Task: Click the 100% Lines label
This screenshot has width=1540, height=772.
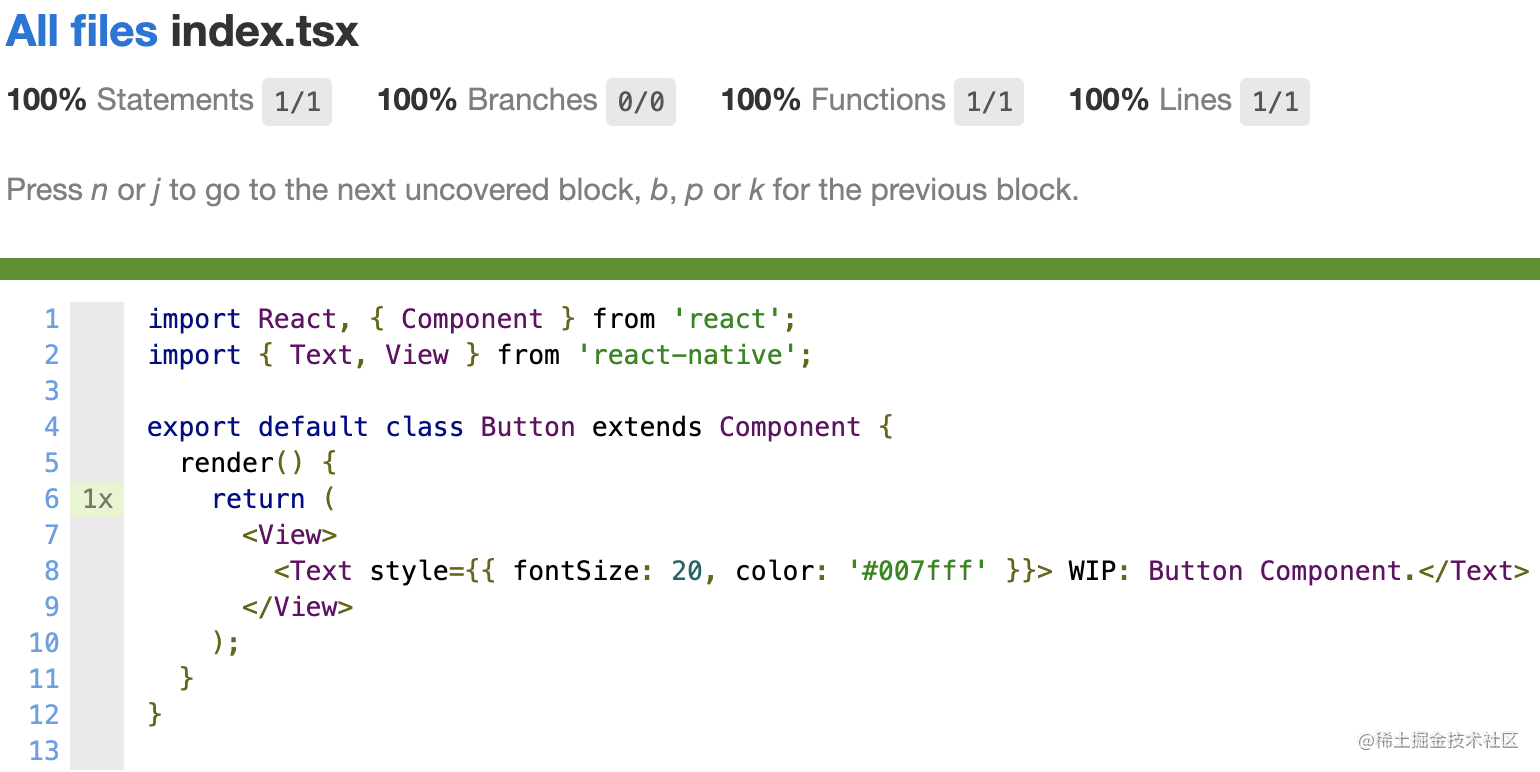Action: (1150, 100)
